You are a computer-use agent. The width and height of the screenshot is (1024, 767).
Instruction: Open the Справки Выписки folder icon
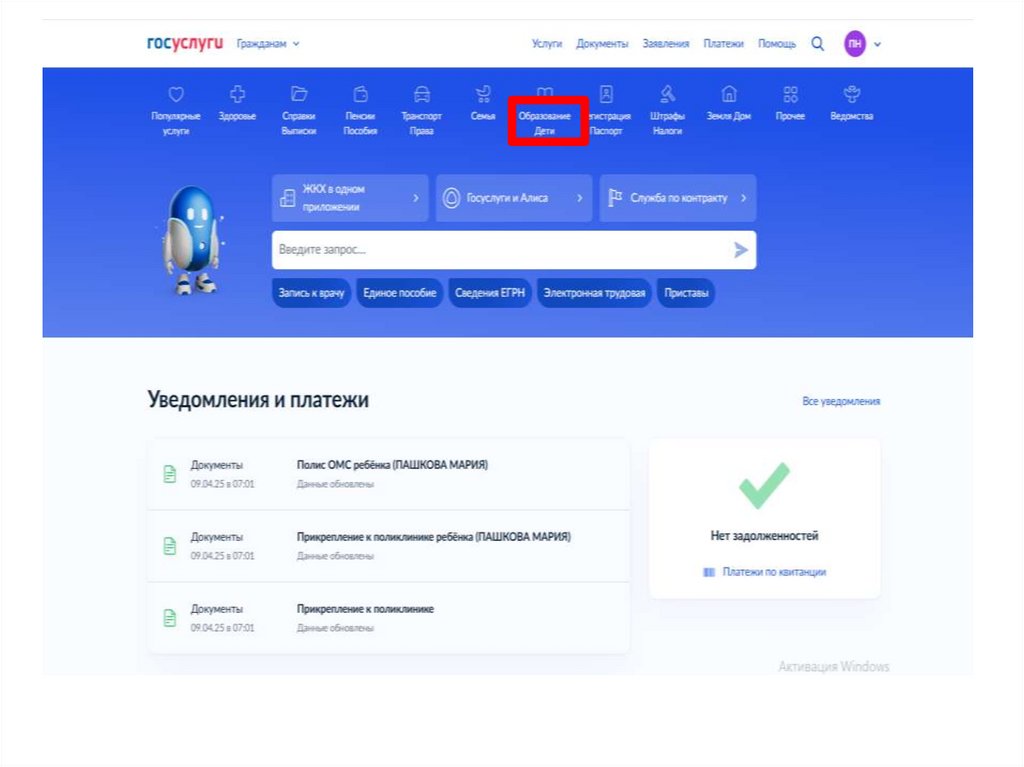pyautogui.click(x=298, y=95)
